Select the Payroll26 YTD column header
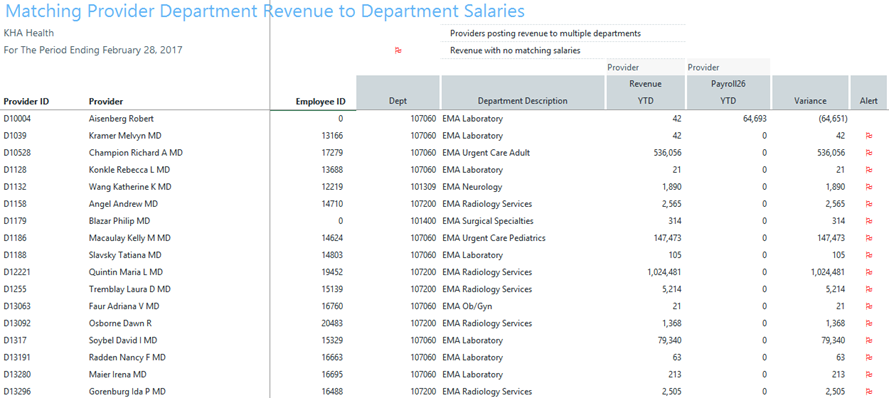 point(728,92)
